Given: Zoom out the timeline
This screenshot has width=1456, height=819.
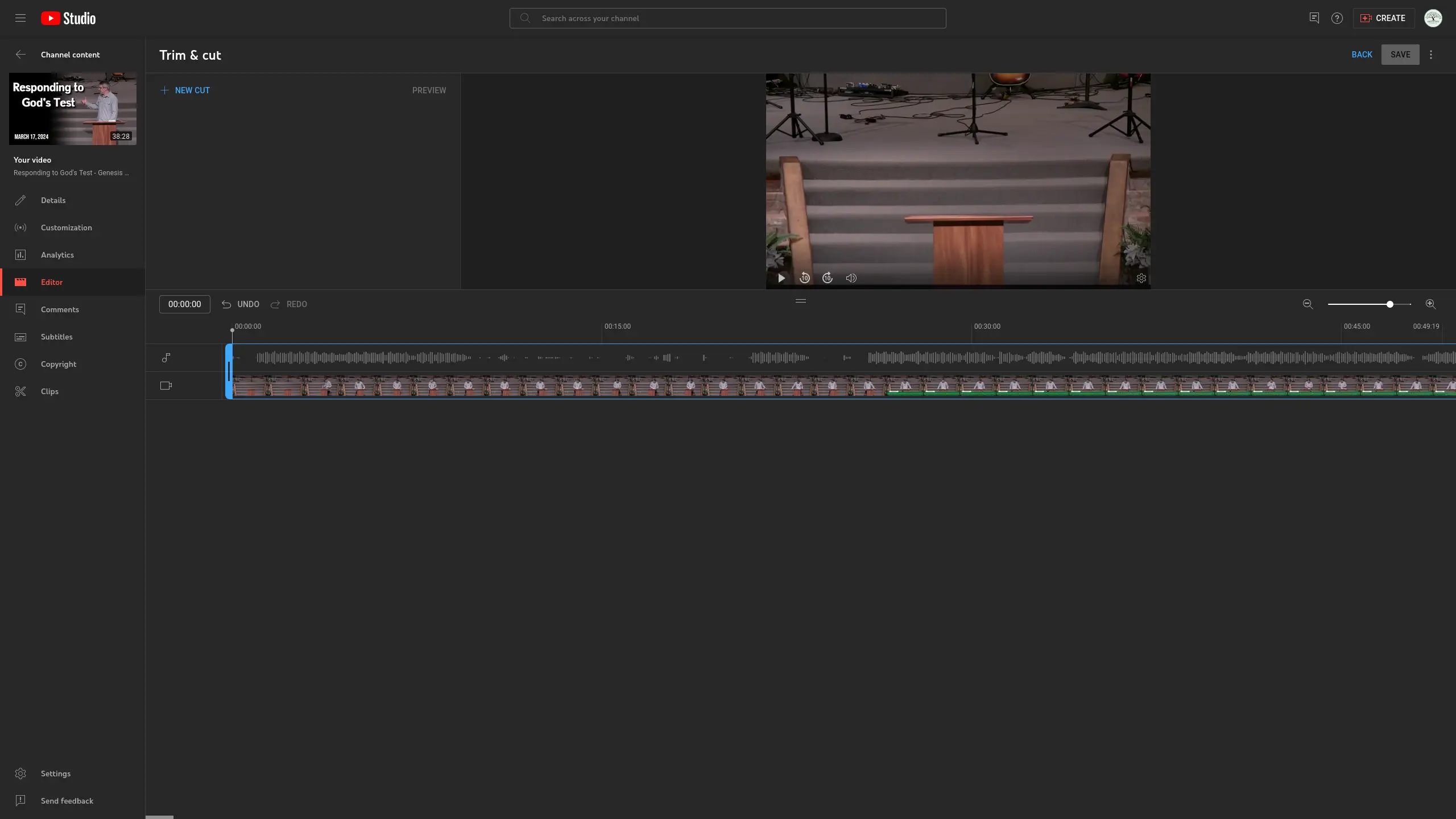Looking at the screenshot, I should 1308,304.
